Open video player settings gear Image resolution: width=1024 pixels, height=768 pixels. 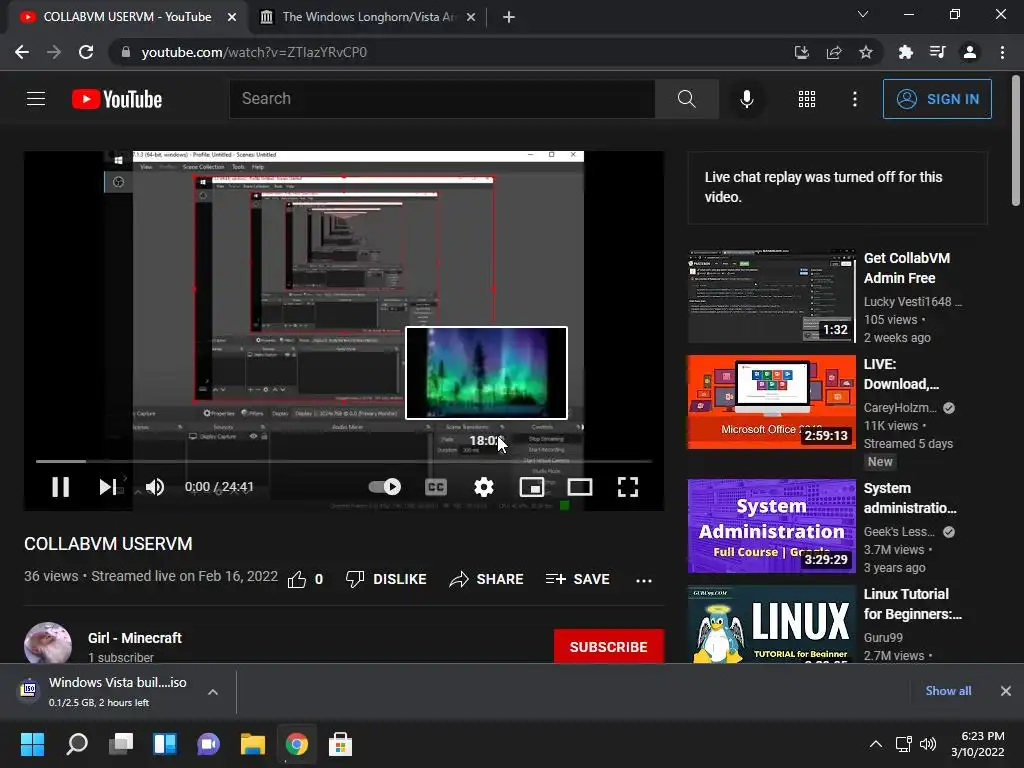(x=483, y=487)
